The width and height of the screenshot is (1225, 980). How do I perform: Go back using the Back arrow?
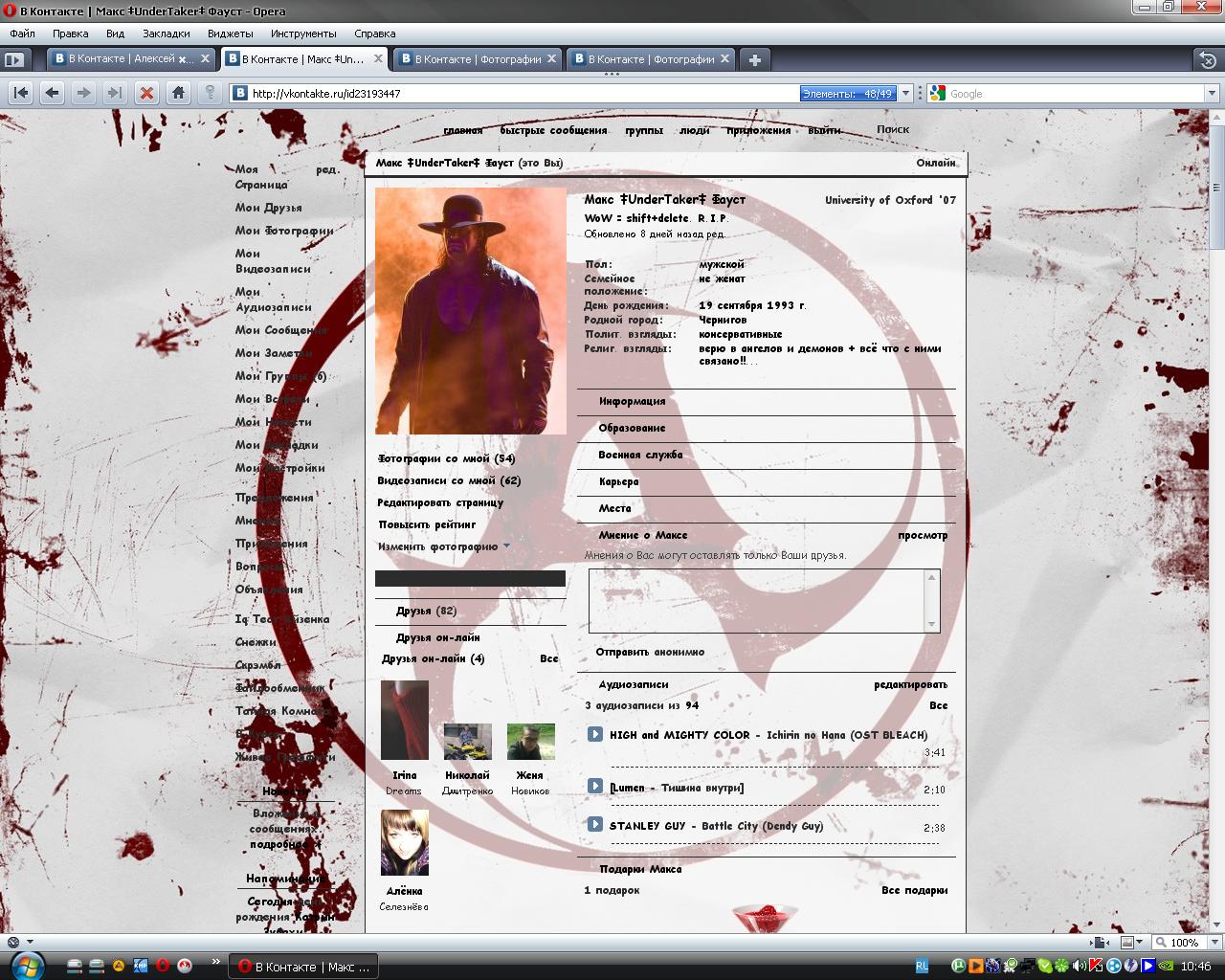(x=53, y=93)
